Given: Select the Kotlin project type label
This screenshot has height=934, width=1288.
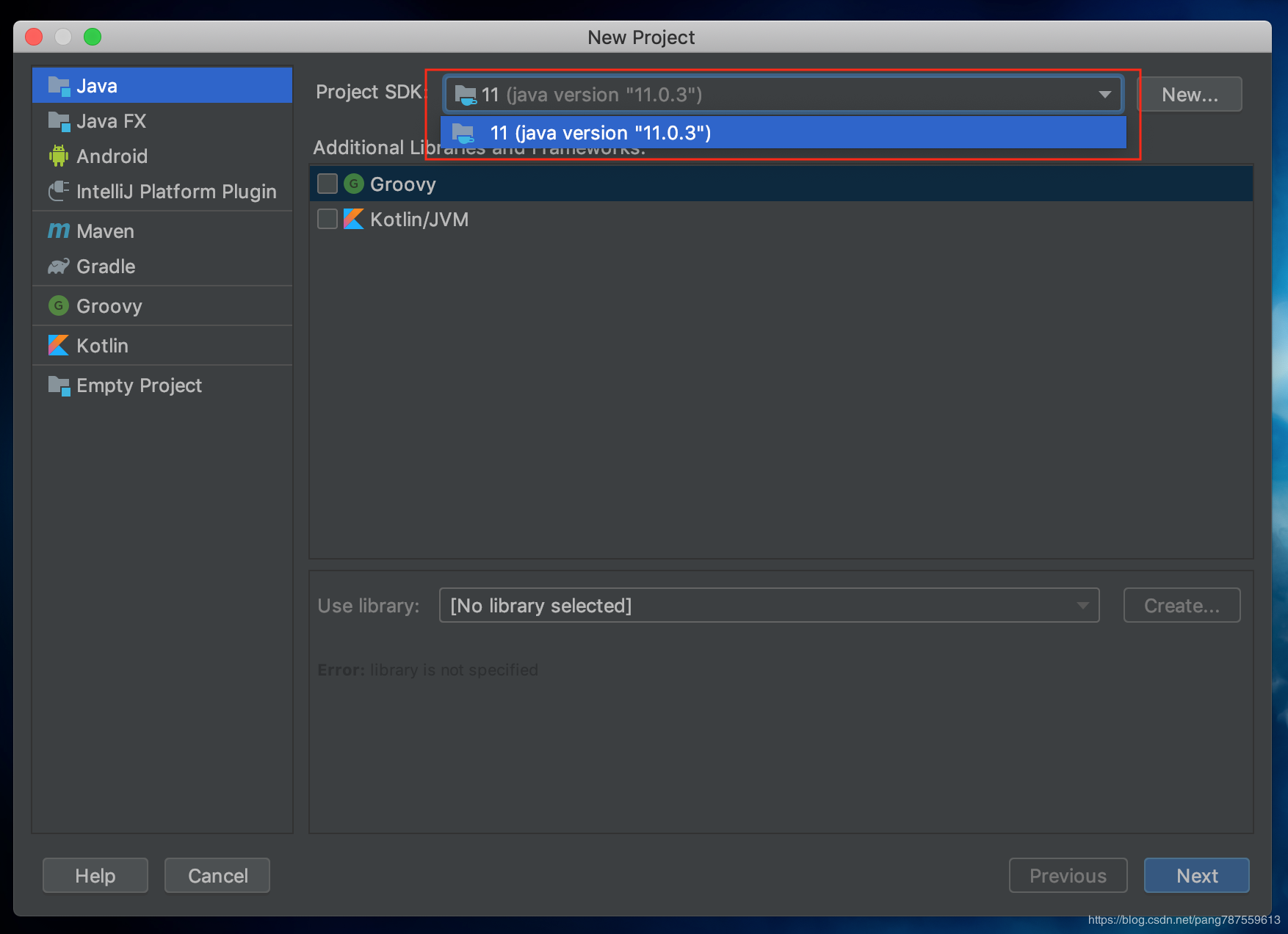Looking at the screenshot, I should click(x=103, y=345).
